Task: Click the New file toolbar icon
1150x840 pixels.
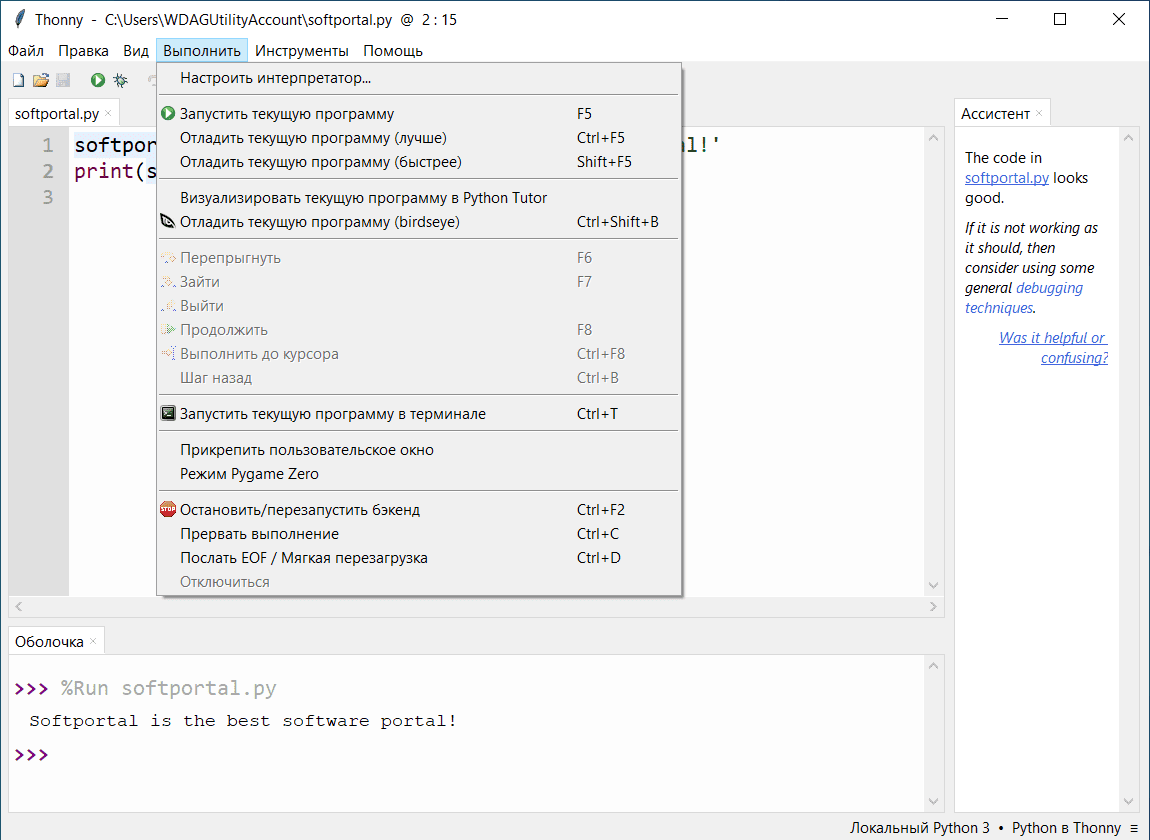Action: pos(18,80)
